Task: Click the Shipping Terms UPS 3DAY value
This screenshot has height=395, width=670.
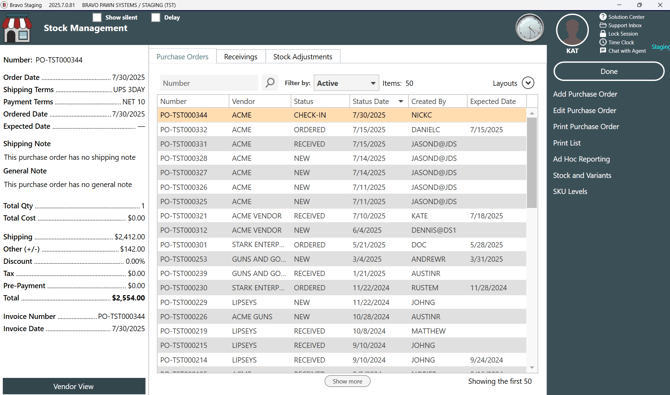Action: [x=129, y=89]
